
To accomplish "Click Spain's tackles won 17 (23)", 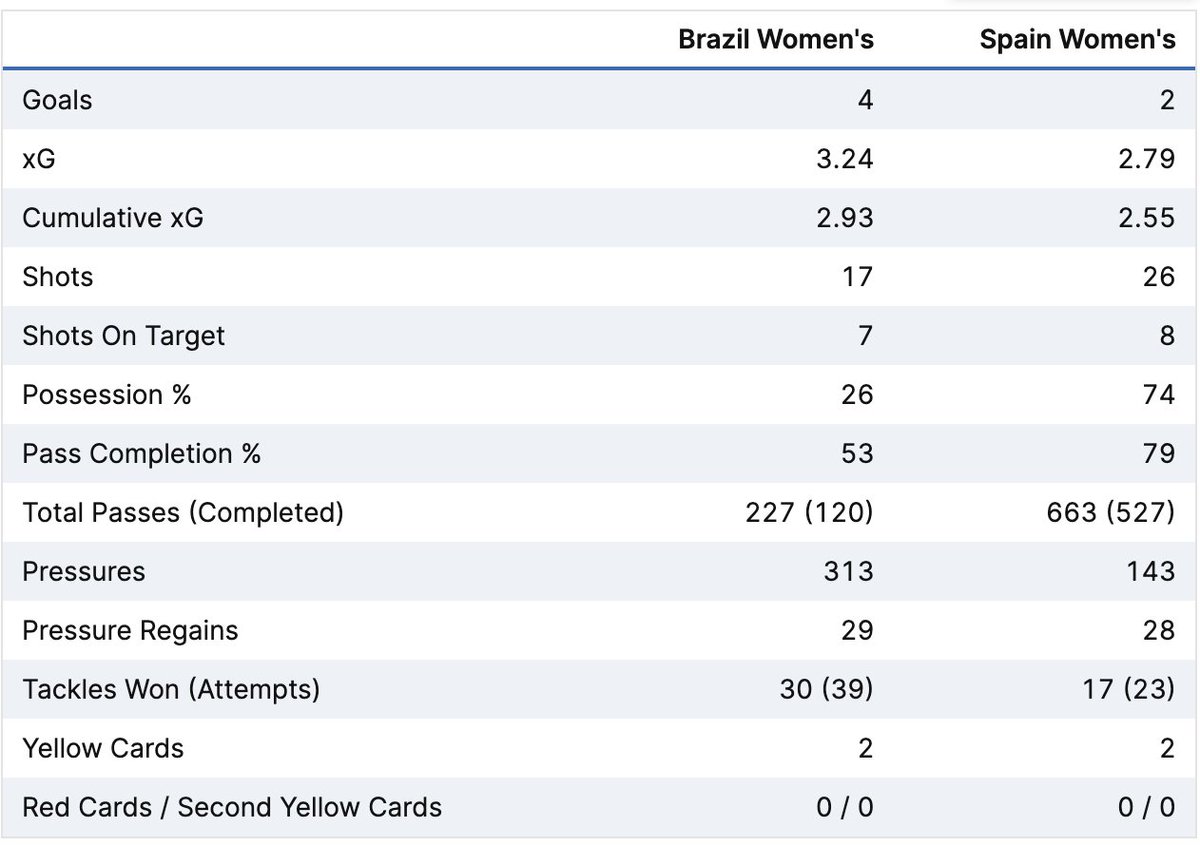I will click(x=1129, y=690).
